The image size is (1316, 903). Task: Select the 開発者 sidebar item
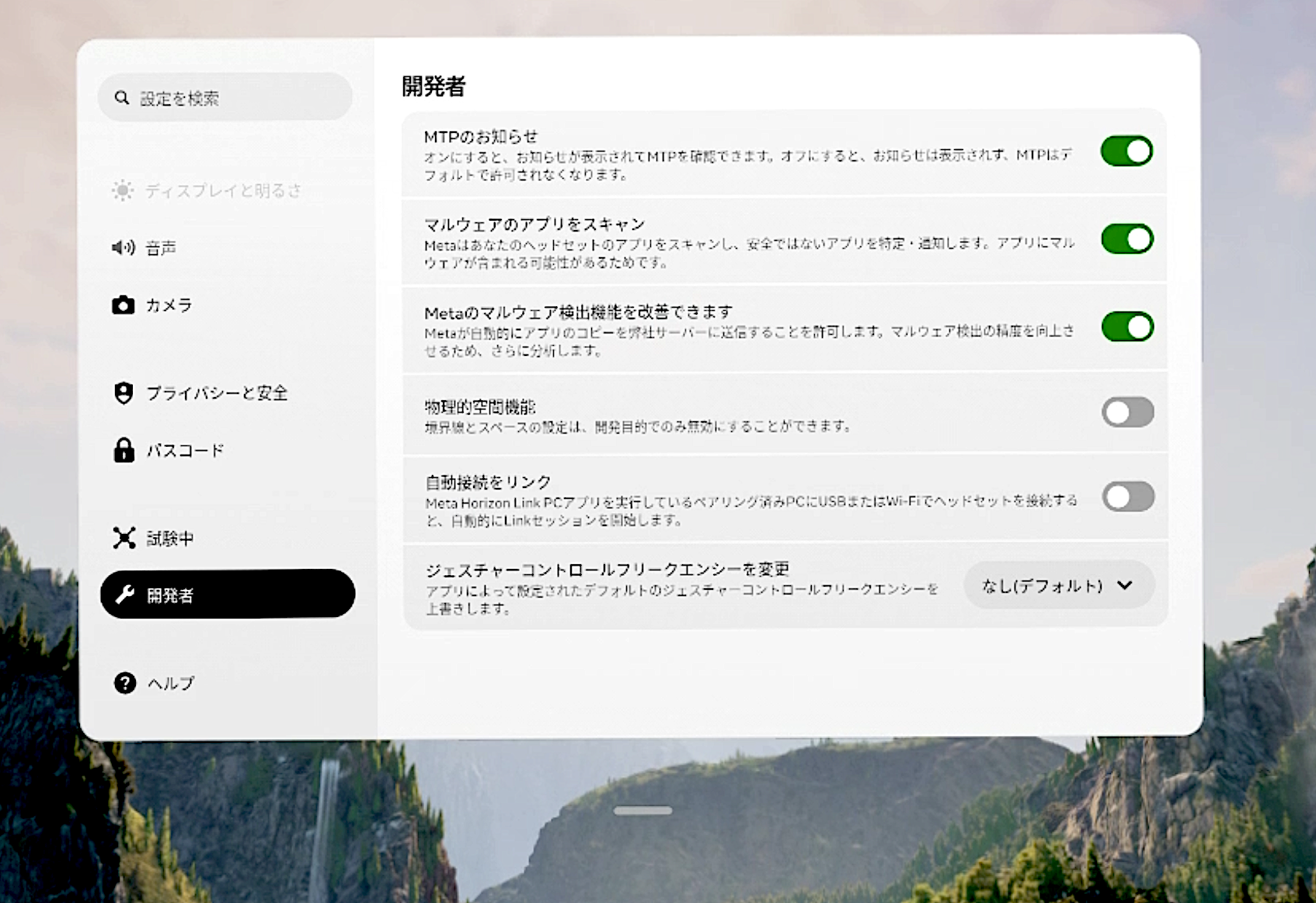point(228,594)
